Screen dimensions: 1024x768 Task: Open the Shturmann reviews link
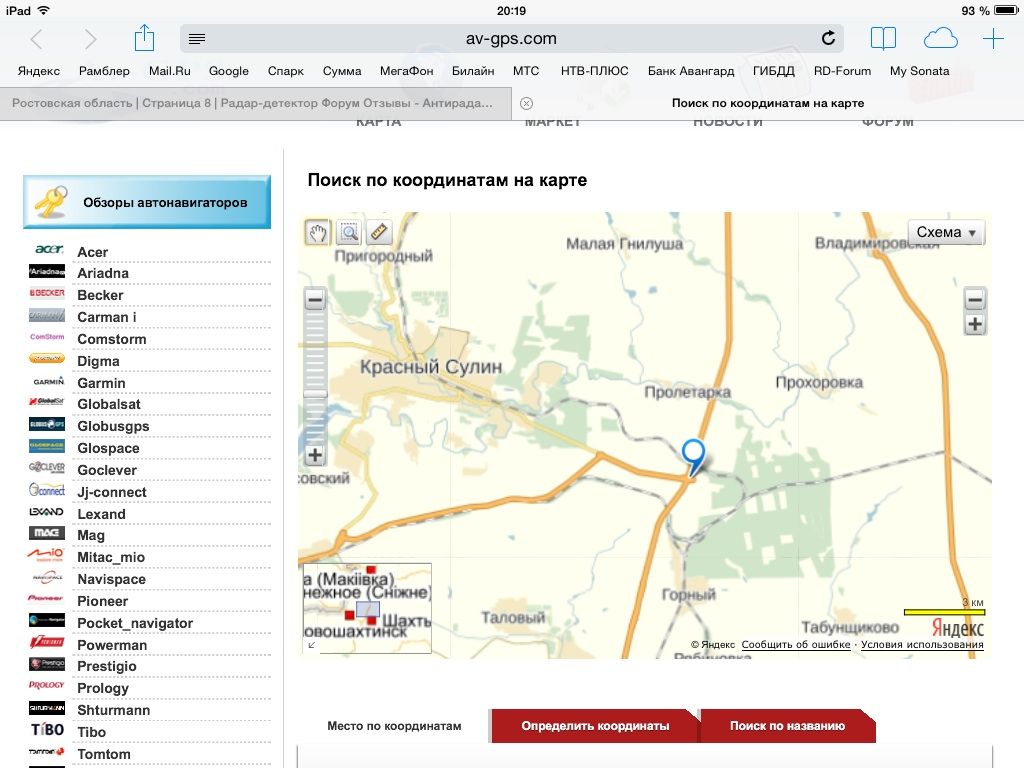114,710
